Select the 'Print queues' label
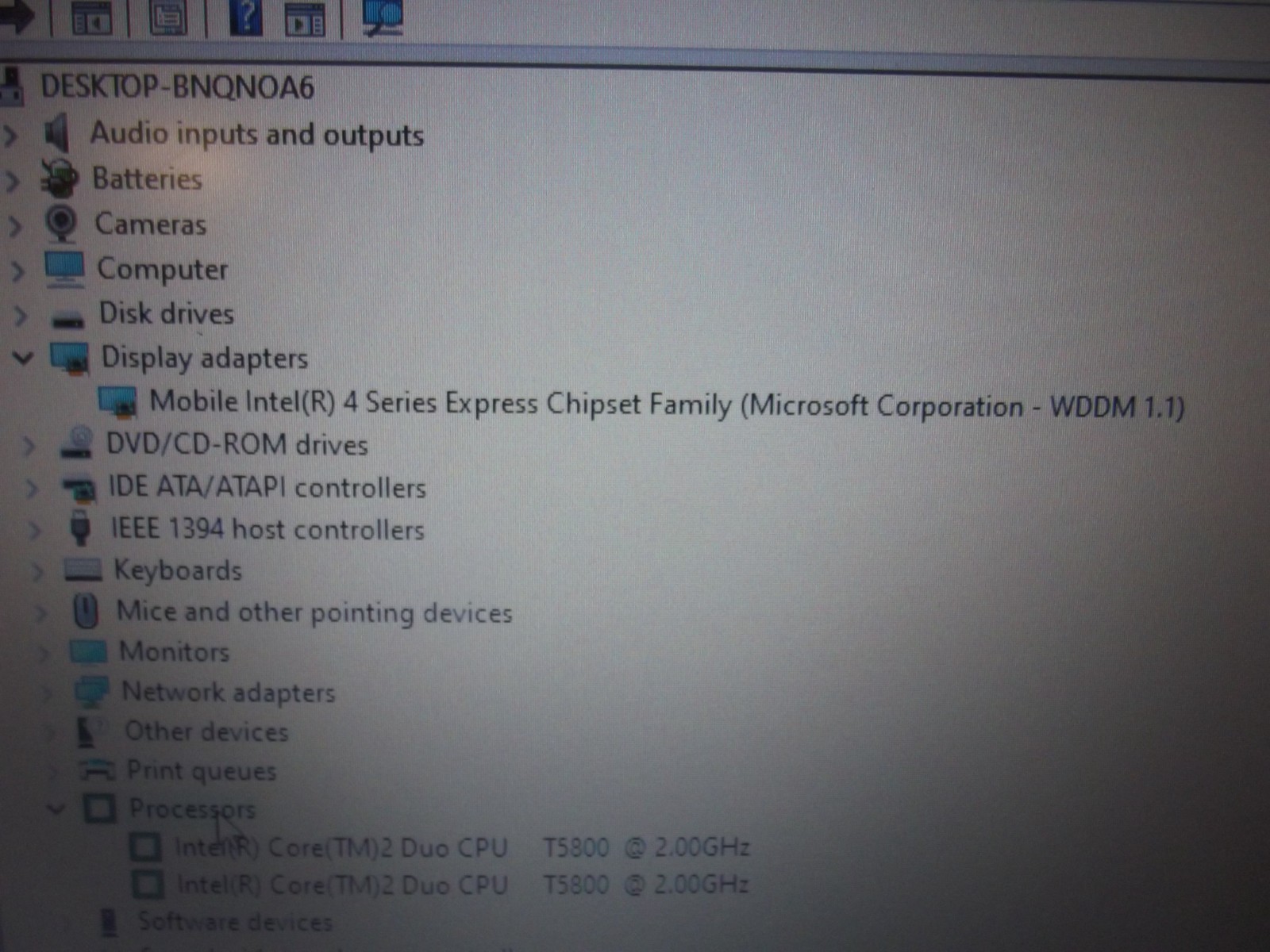Screen dimensions: 1270x952 point(202,770)
